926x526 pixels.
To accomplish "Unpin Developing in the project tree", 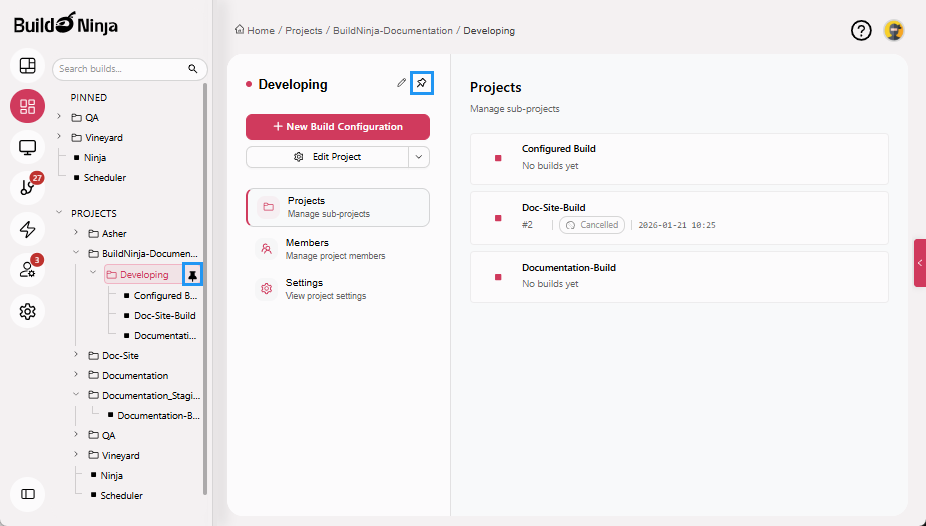I will pyautogui.click(x=193, y=275).
